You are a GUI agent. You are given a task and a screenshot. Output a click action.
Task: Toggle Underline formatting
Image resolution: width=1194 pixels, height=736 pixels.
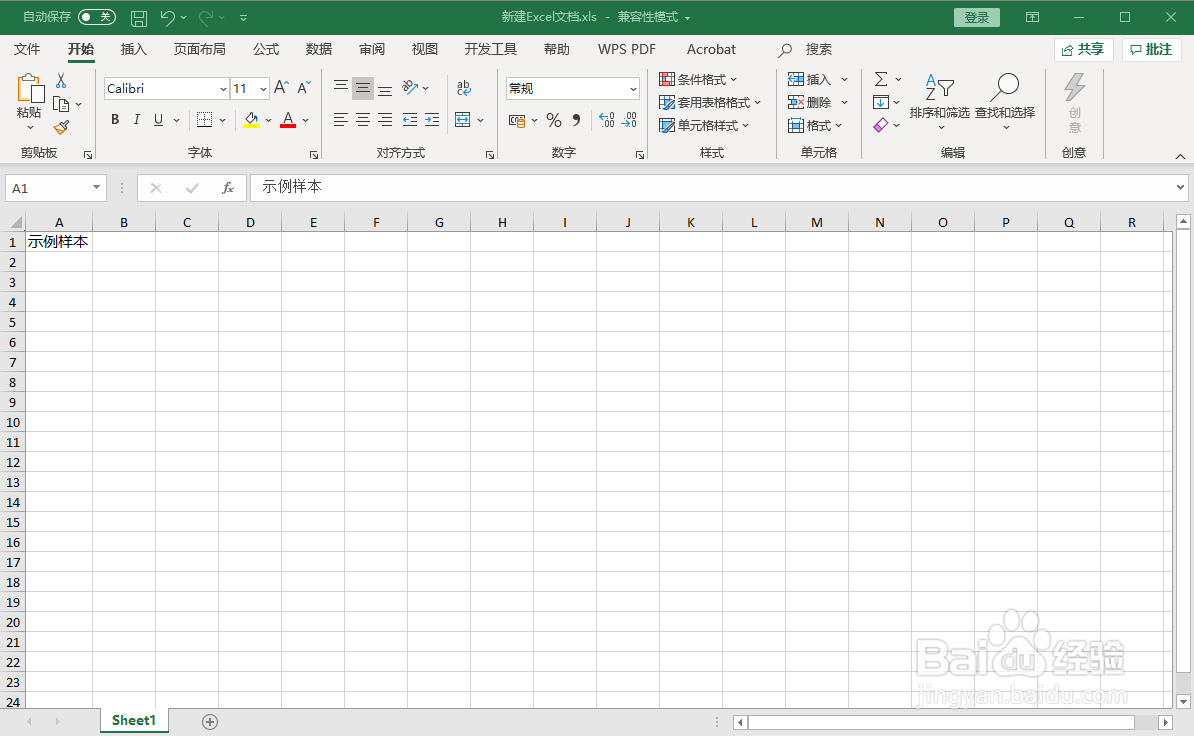158,119
